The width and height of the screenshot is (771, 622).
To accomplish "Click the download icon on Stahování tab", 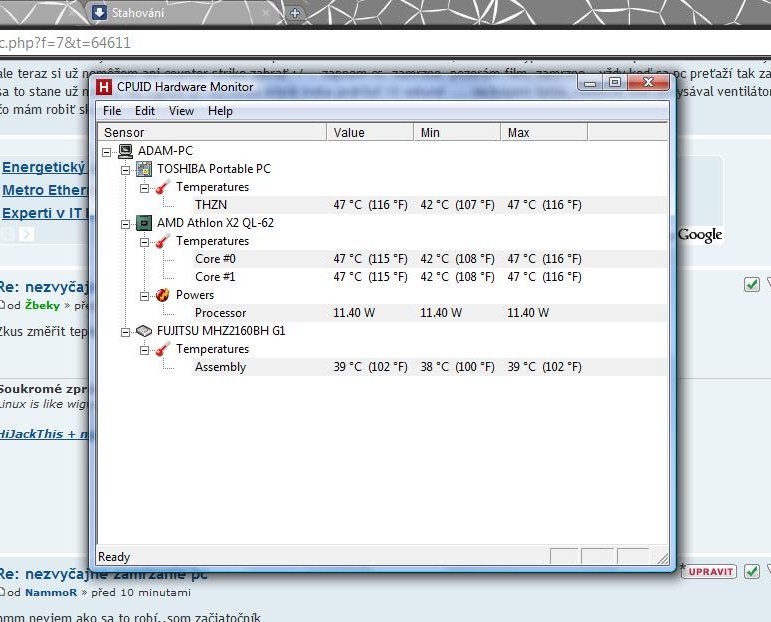I will (x=99, y=13).
